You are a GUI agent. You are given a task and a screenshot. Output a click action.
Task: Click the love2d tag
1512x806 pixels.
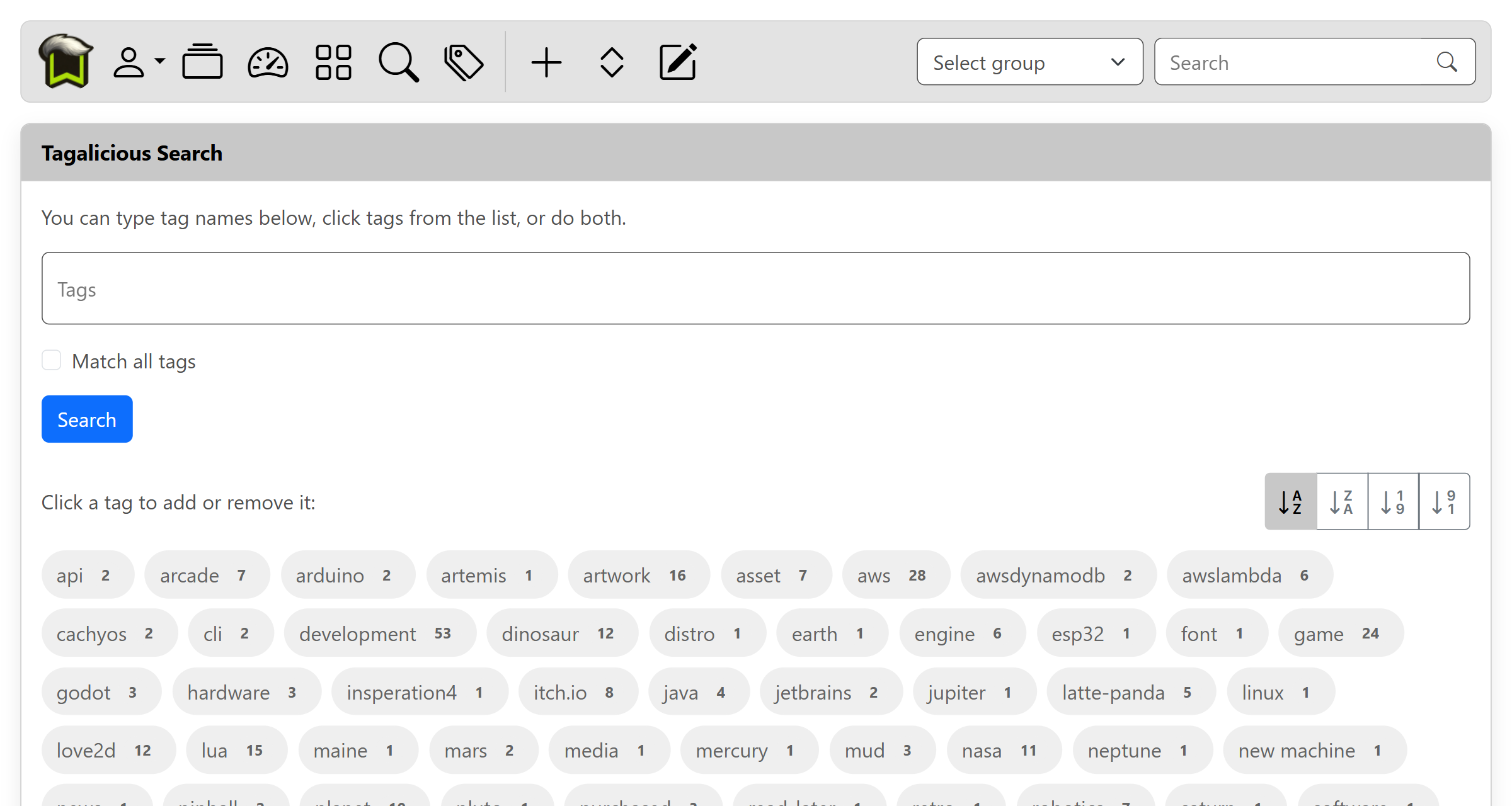click(108, 750)
